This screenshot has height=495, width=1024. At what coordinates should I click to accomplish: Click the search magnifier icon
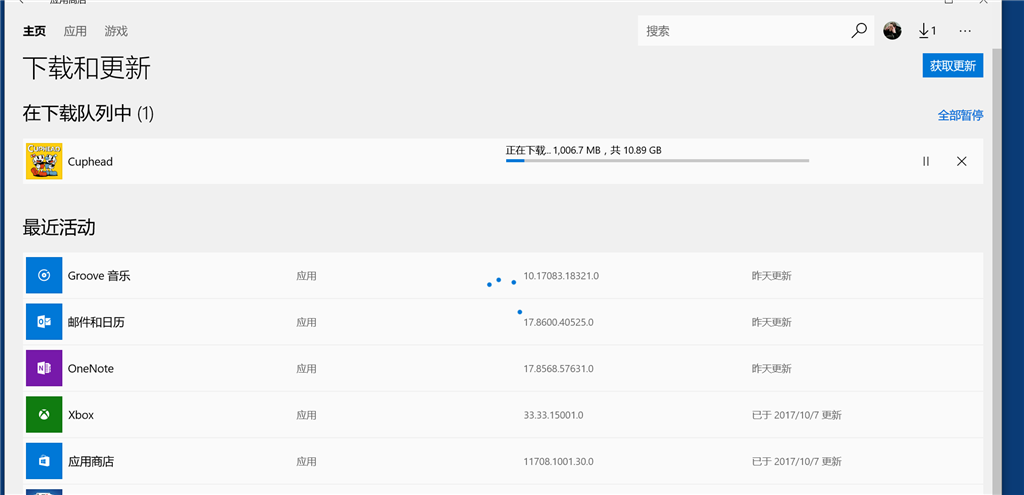859,31
